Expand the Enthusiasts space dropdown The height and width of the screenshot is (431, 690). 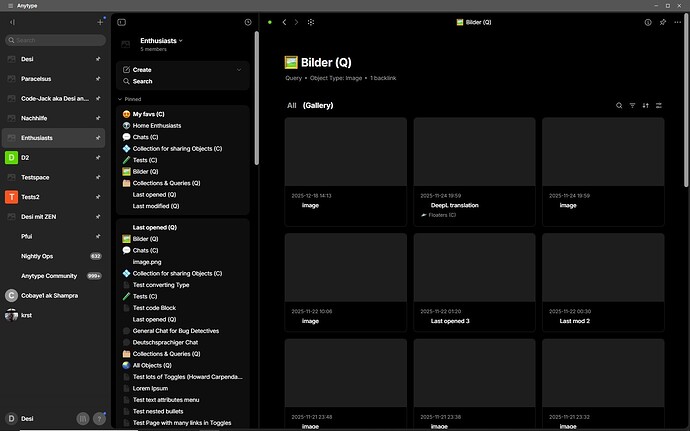(180, 41)
